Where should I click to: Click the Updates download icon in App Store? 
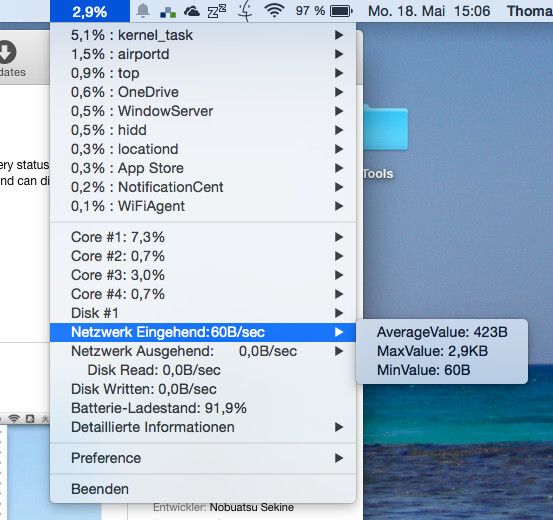[x=7, y=52]
